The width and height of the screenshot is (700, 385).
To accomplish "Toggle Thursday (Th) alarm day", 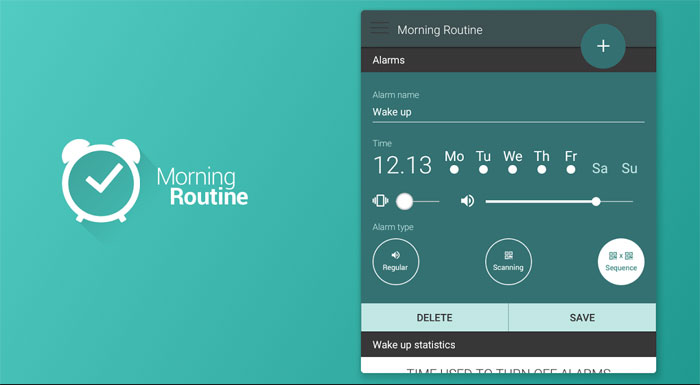I will click(x=542, y=162).
